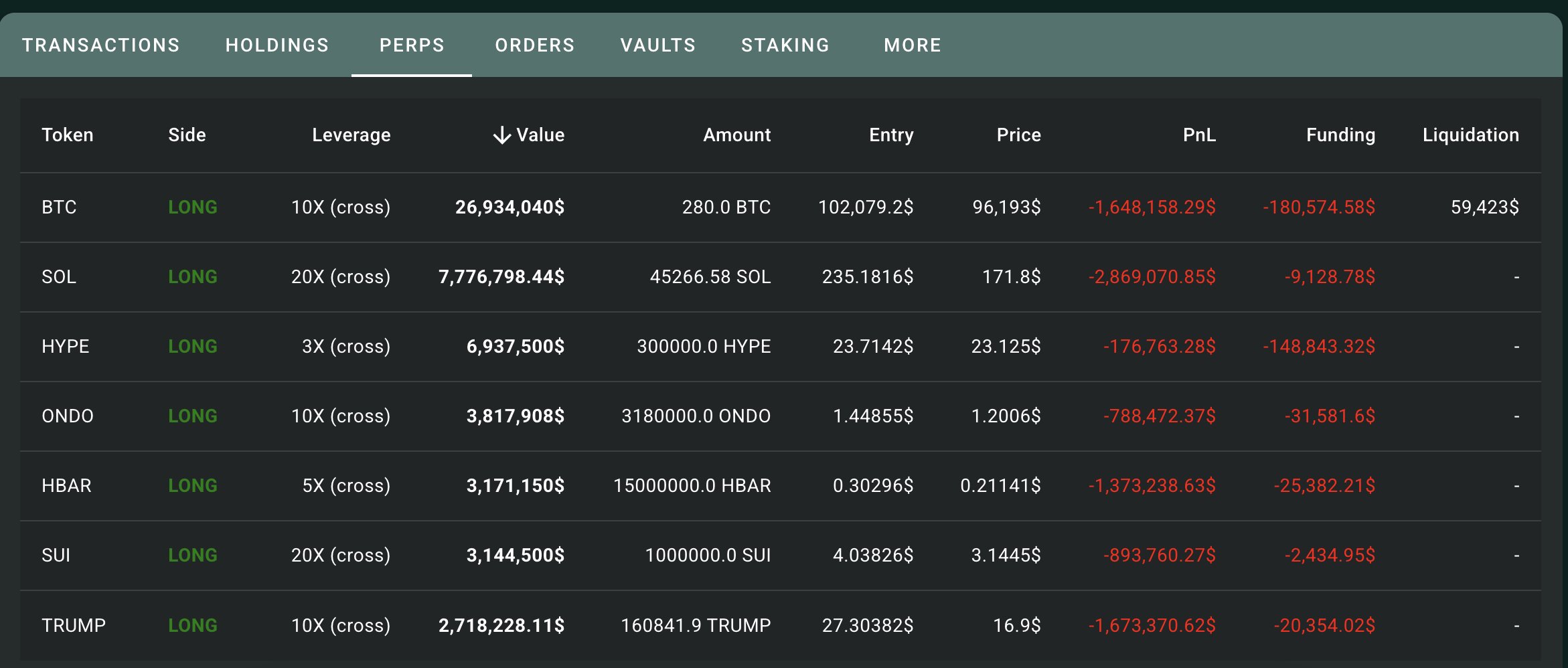
Task: Click SUI value 3,144,500$
Action: click(x=516, y=556)
